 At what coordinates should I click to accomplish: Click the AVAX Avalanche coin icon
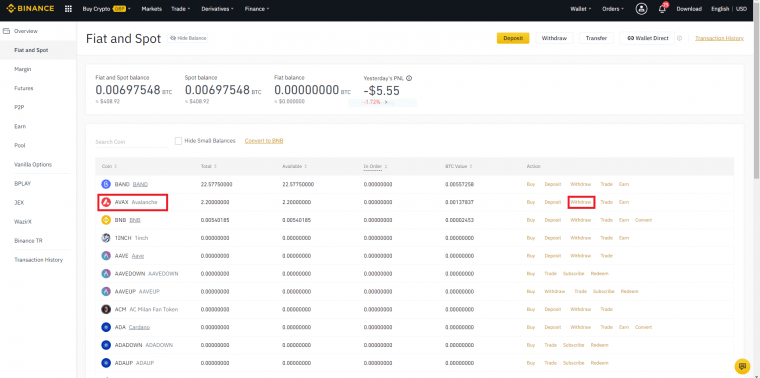(106, 202)
